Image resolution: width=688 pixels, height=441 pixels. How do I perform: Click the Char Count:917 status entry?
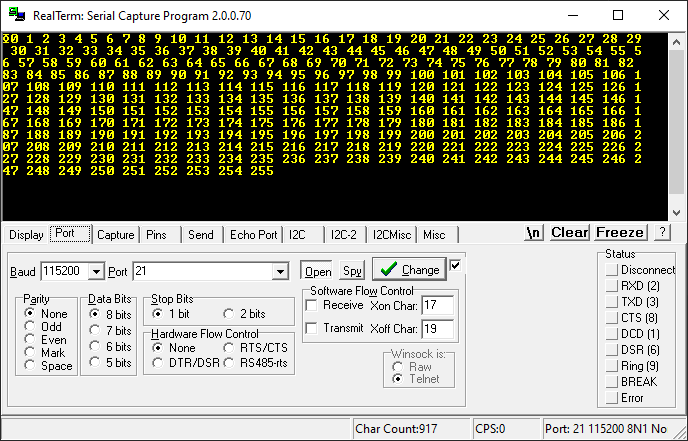coord(412,429)
